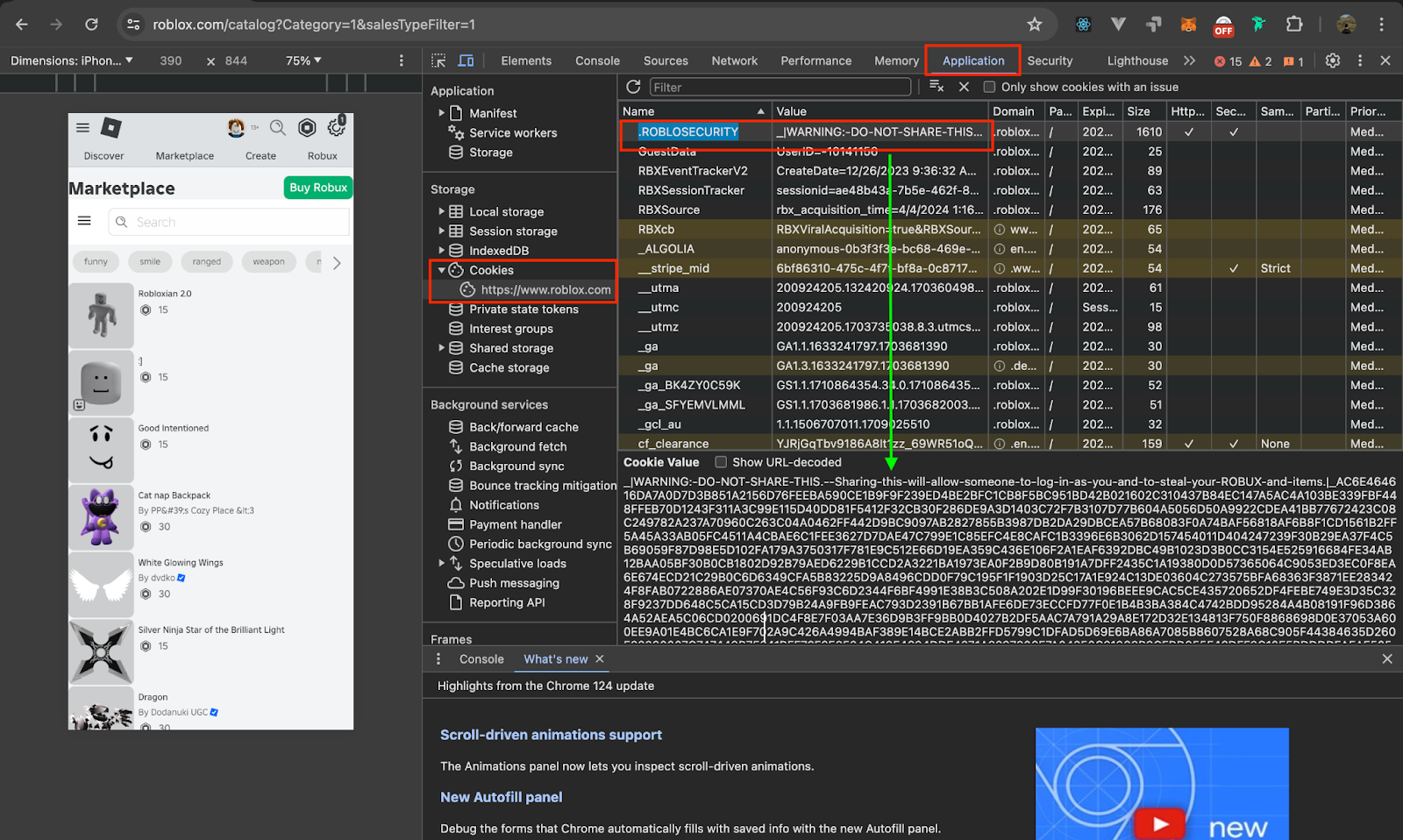Select the .ROBLOSECURITY cookie row

tap(688, 132)
